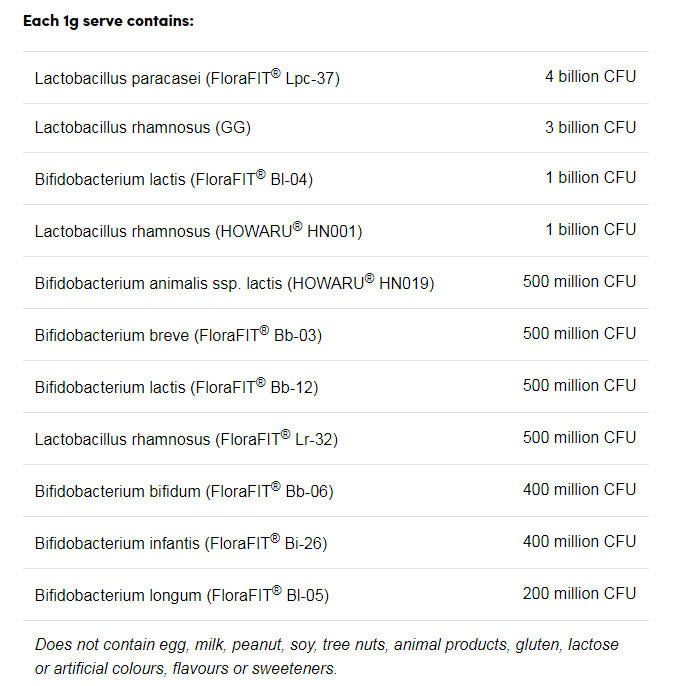Click the 200 million CFU amount
The width and height of the screenshot is (676, 686).
[579, 593]
